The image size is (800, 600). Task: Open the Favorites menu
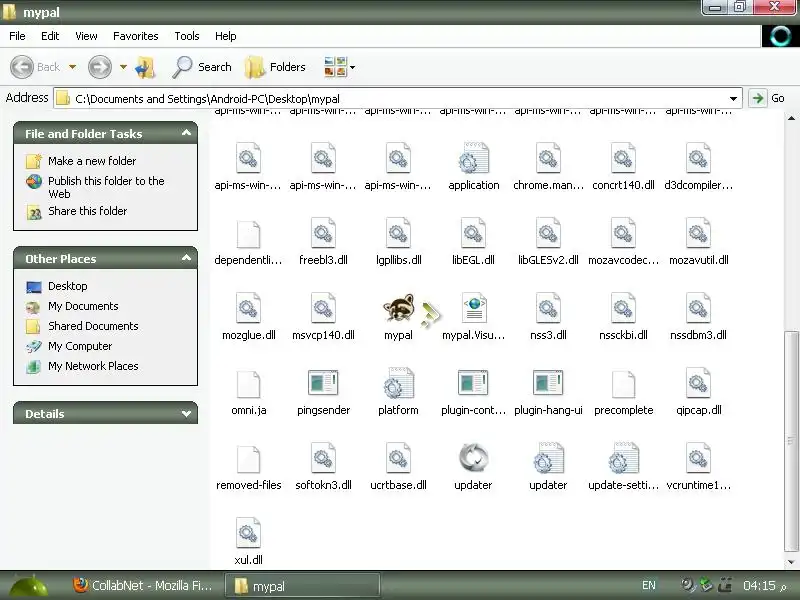click(136, 36)
